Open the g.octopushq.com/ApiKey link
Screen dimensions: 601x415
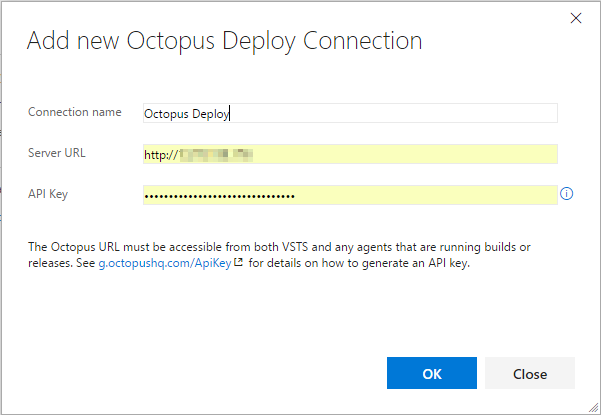[165, 263]
